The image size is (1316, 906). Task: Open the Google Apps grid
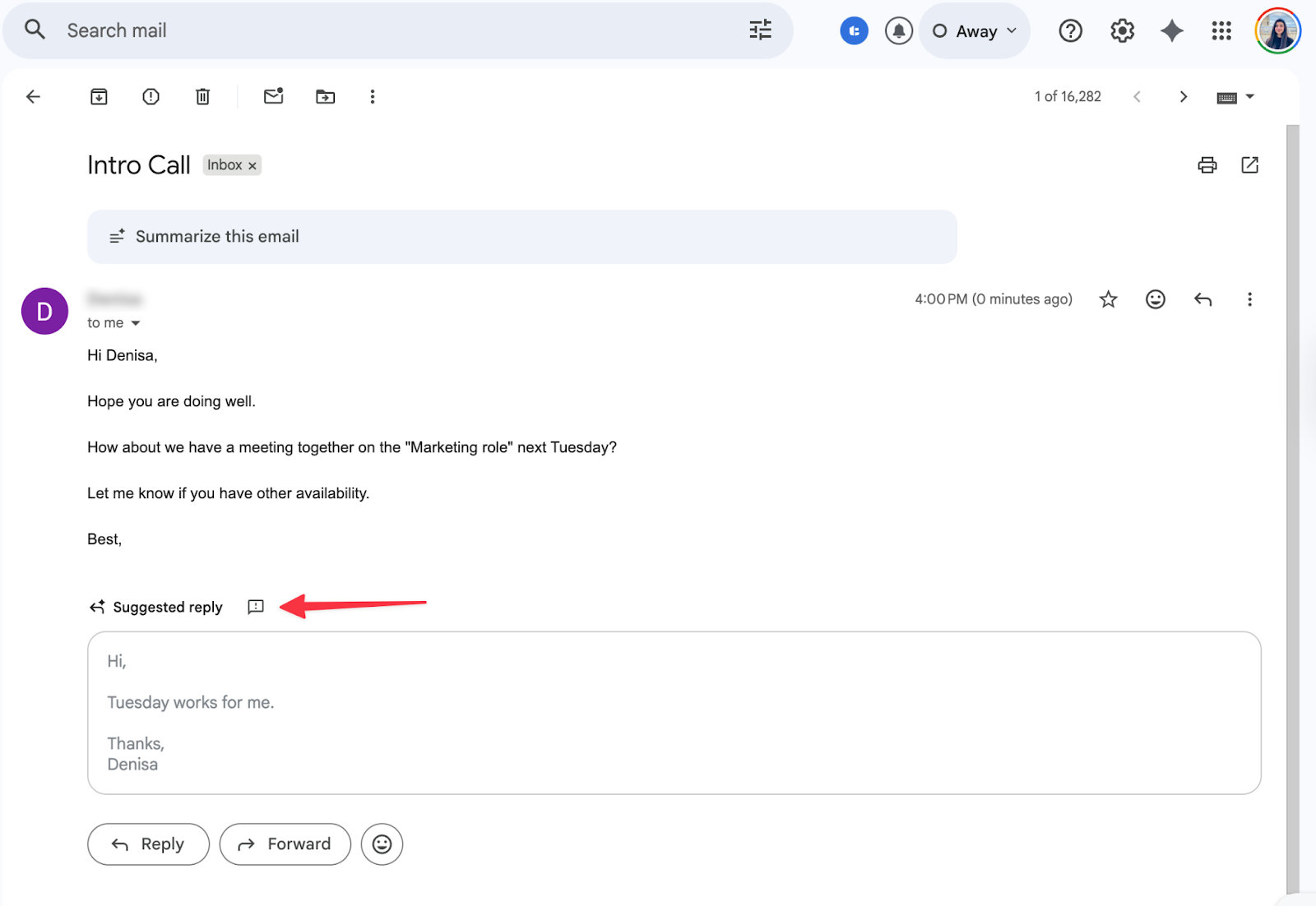tap(1221, 30)
